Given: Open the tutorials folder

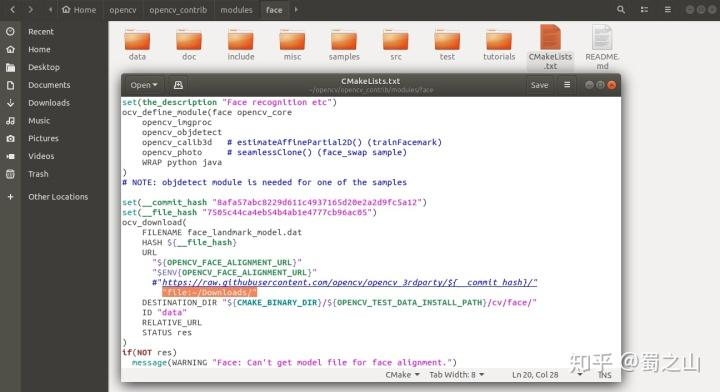Looking at the screenshot, I should coord(499,45).
